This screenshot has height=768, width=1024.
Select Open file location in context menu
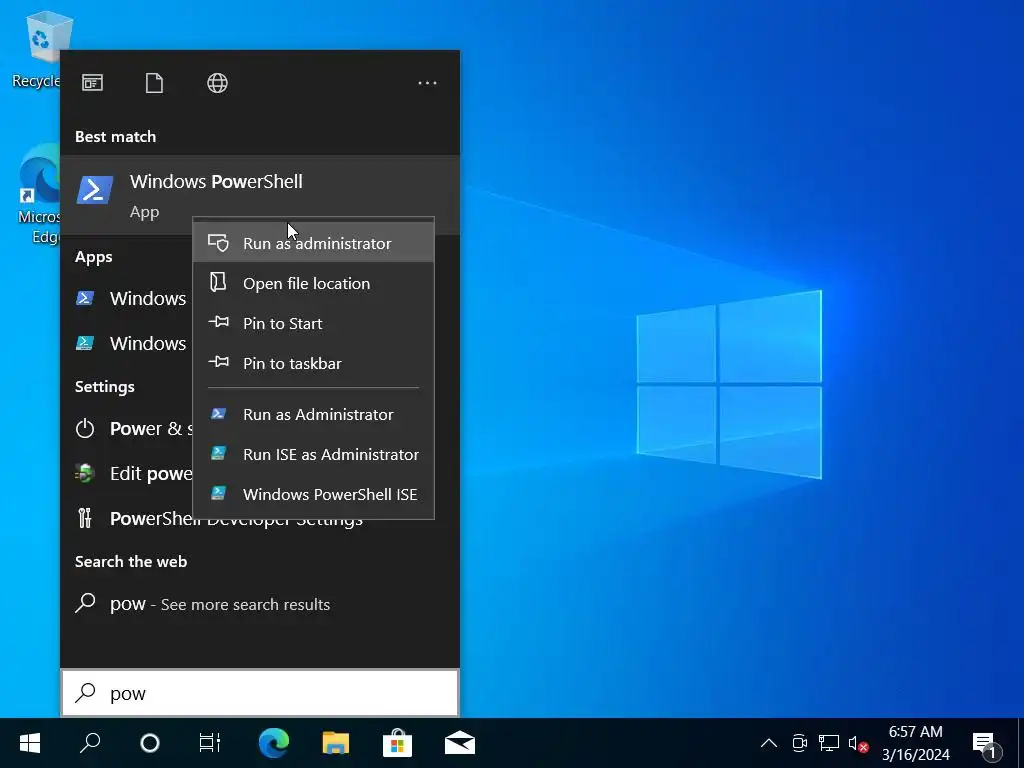pos(313,283)
